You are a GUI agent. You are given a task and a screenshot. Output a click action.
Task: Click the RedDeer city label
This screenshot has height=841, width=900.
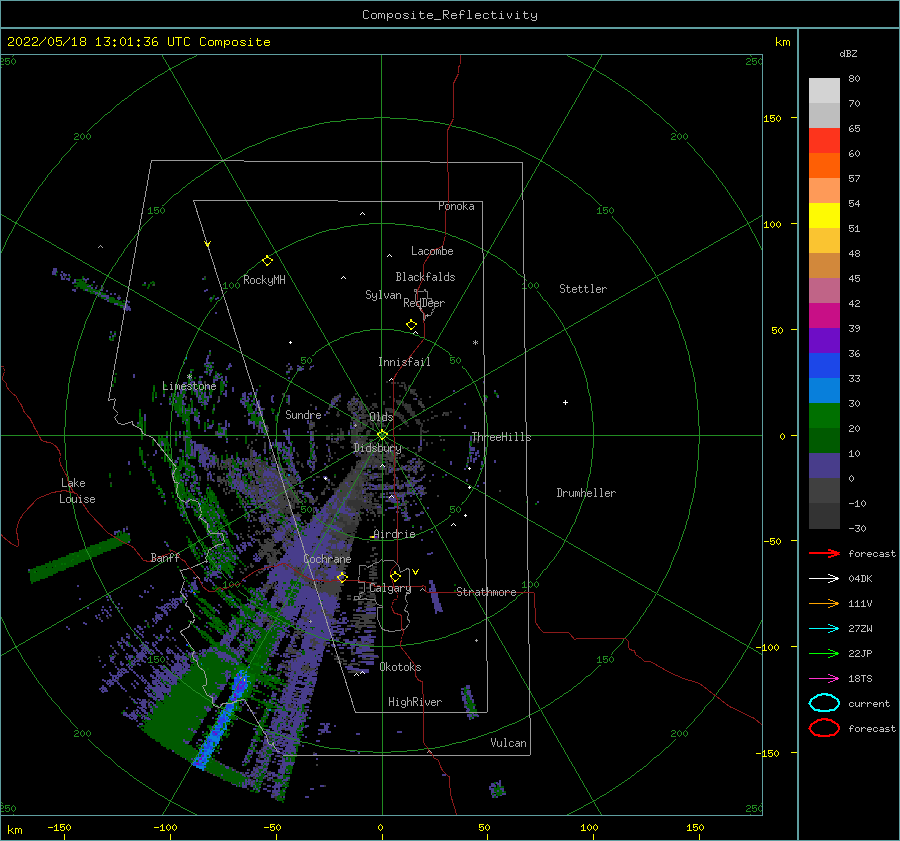click(424, 303)
